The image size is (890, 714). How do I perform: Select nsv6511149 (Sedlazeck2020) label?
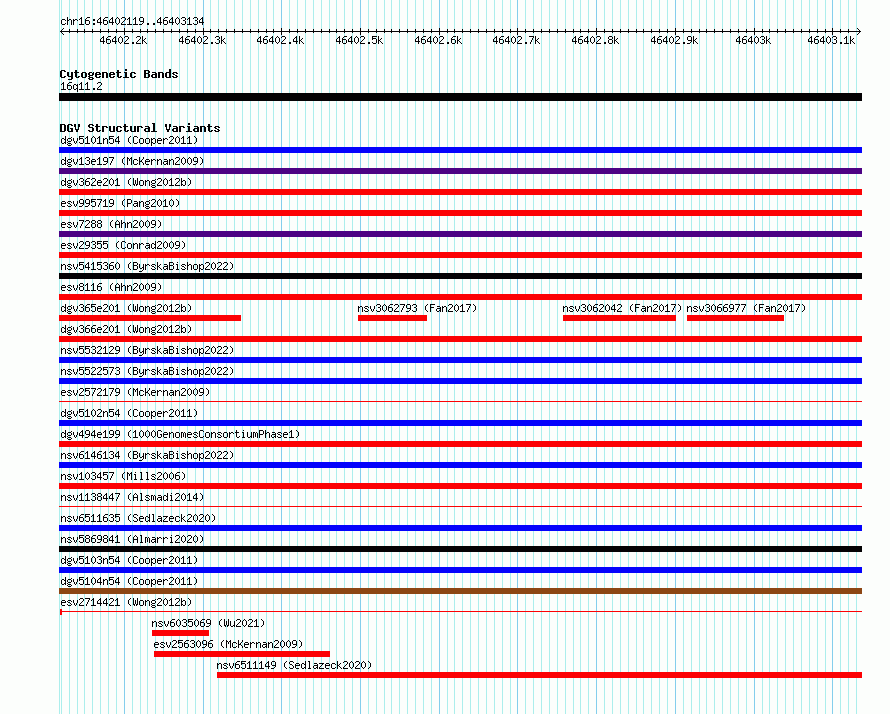tap(294, 665)
